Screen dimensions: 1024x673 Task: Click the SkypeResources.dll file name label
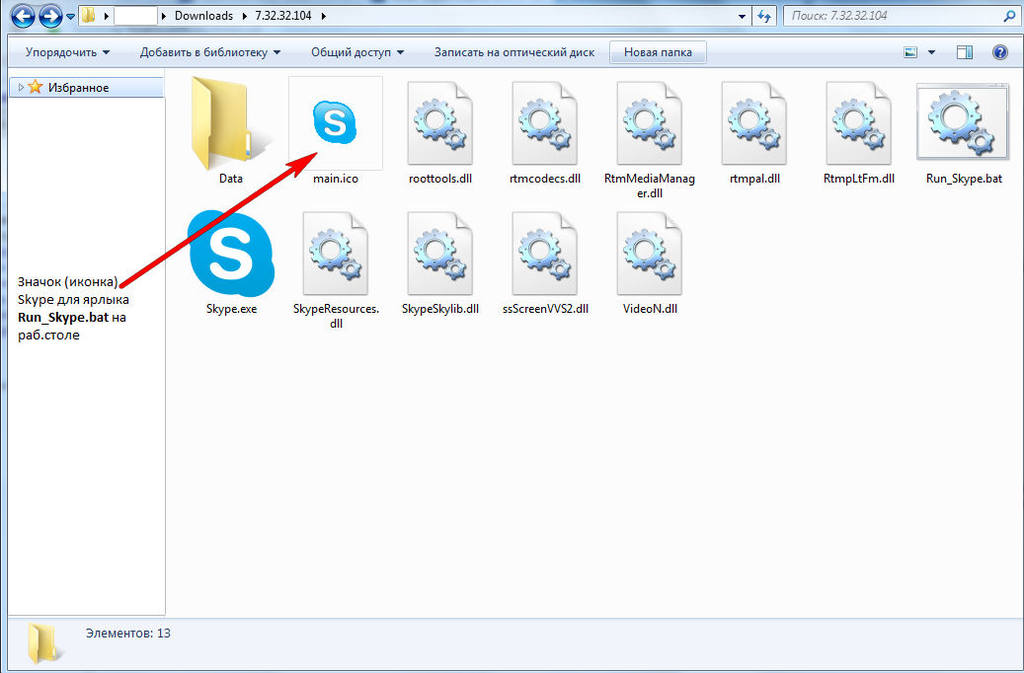pyautogui.click(x=336, y=316)
